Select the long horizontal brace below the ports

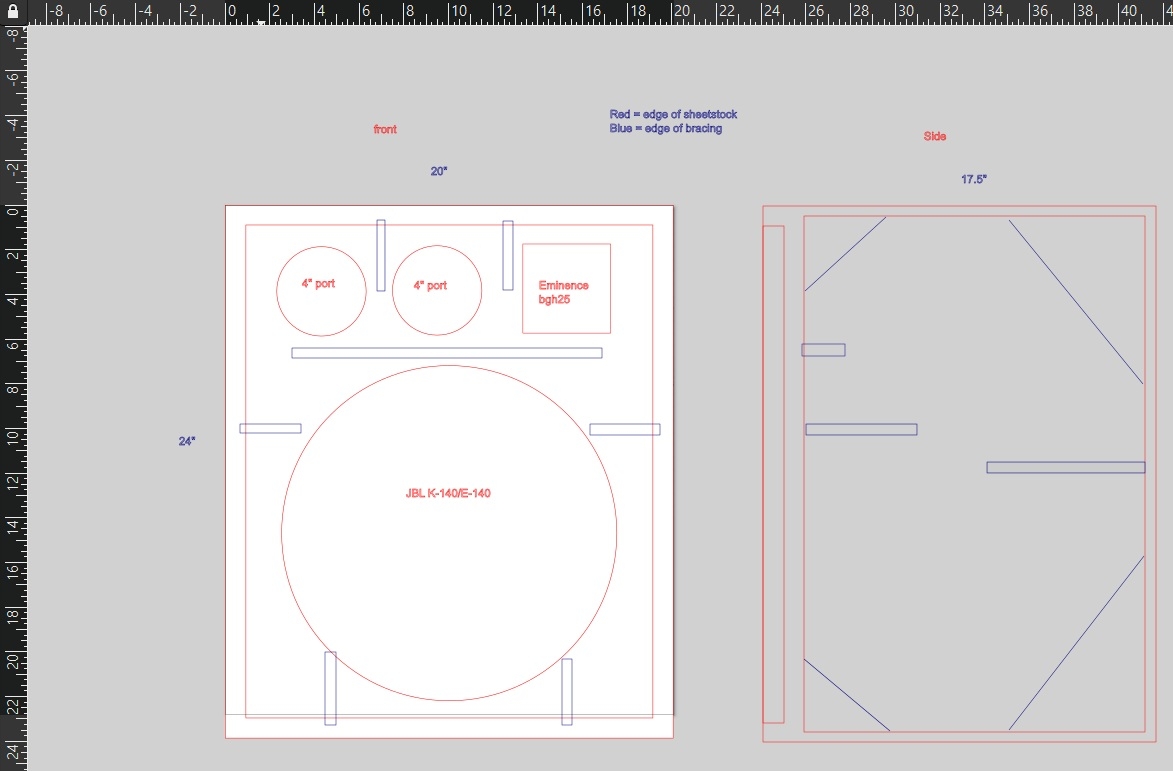pyautogui.click(x=447, y=353)
